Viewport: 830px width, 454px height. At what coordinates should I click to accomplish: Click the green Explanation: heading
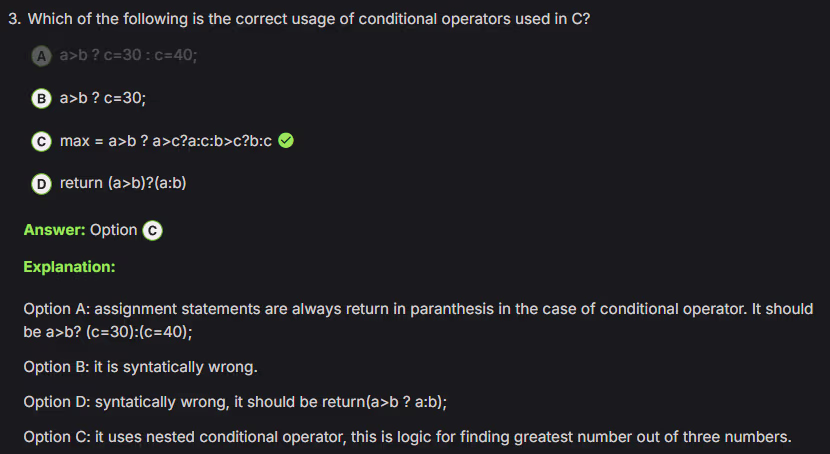click(x=69, y=267)
